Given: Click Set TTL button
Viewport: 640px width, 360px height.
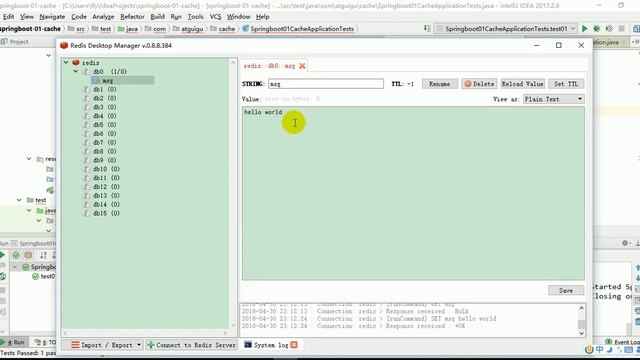Looking at the screenshot, I should 566,84.
